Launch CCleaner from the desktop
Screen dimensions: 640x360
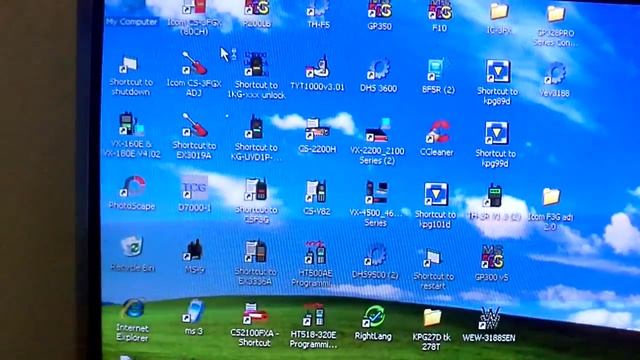pyautogui.click(x=436, y=139)
